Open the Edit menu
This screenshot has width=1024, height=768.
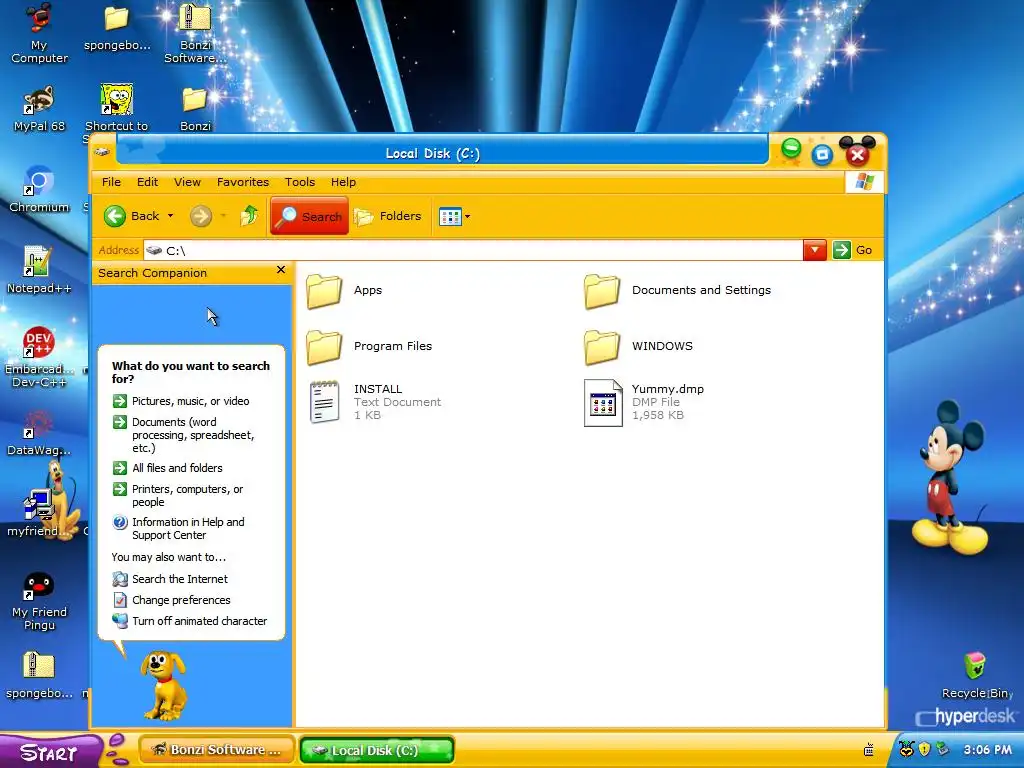(x=147, y=182)
